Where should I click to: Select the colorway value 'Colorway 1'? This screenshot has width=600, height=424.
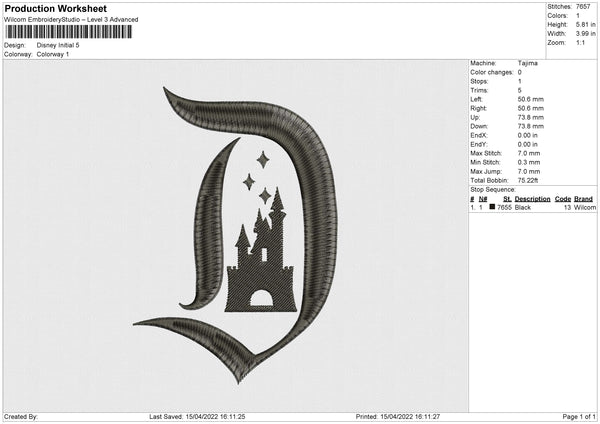(53, 54)
